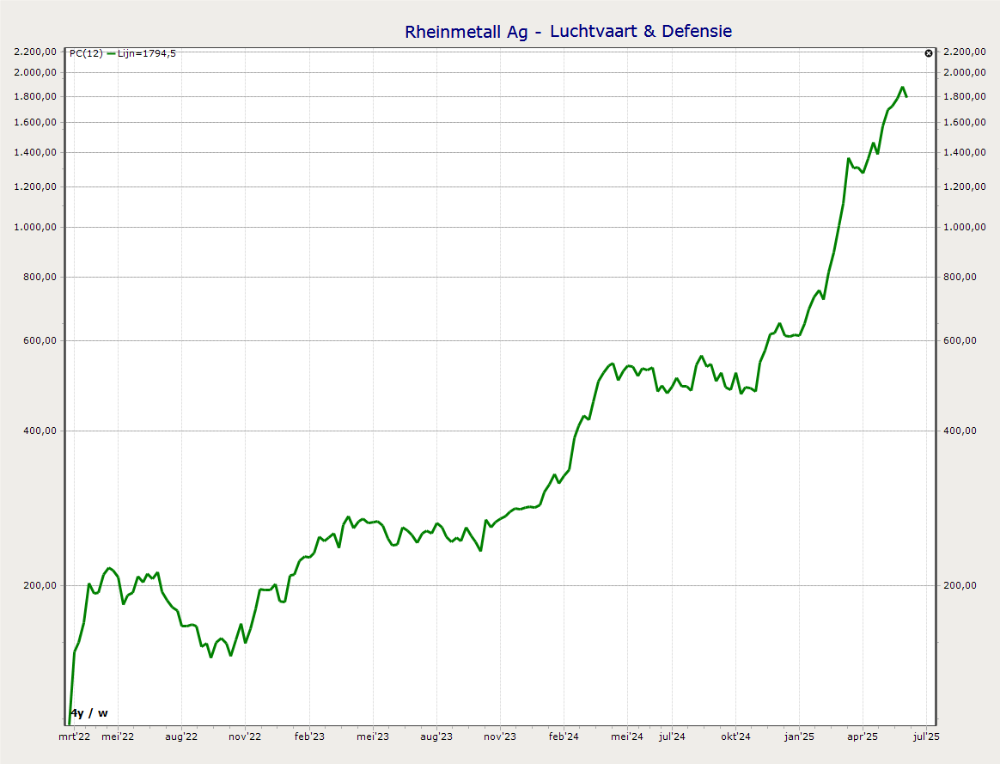
Task: Click the jul'25 date label
Action: 926,736
